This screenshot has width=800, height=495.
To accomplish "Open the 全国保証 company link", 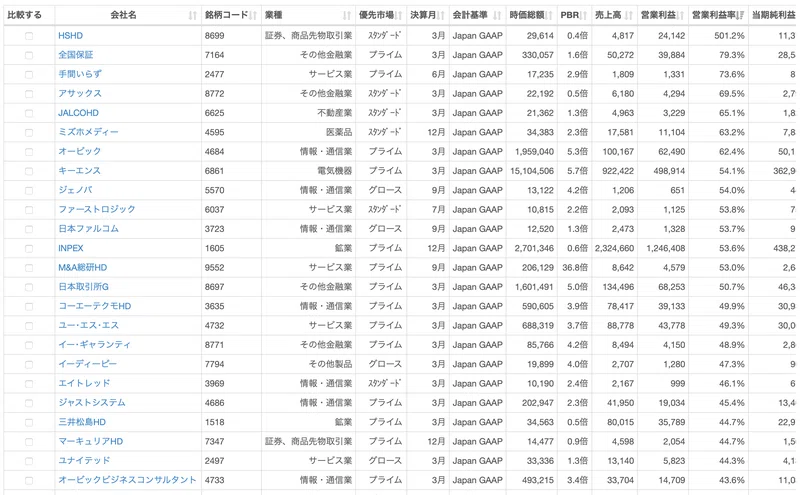I will coord(76,55).
